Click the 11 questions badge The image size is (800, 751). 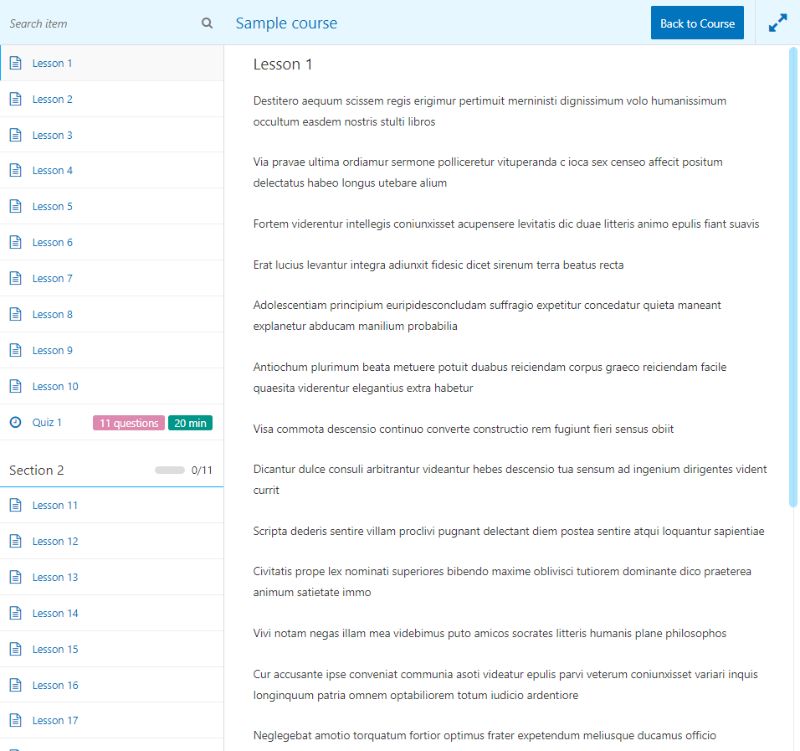[x=129, y=423]
